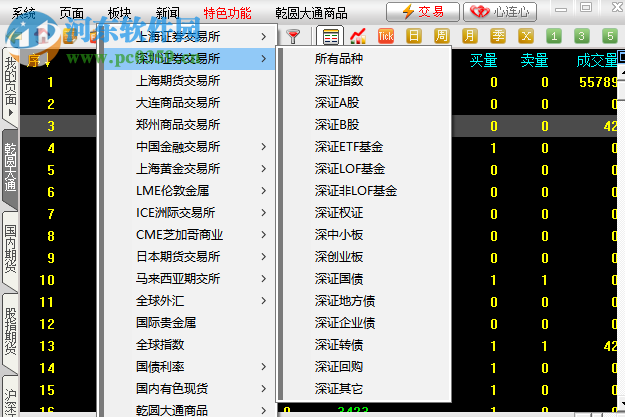Open 国债利率 menu entry

(x=190, y=366)
